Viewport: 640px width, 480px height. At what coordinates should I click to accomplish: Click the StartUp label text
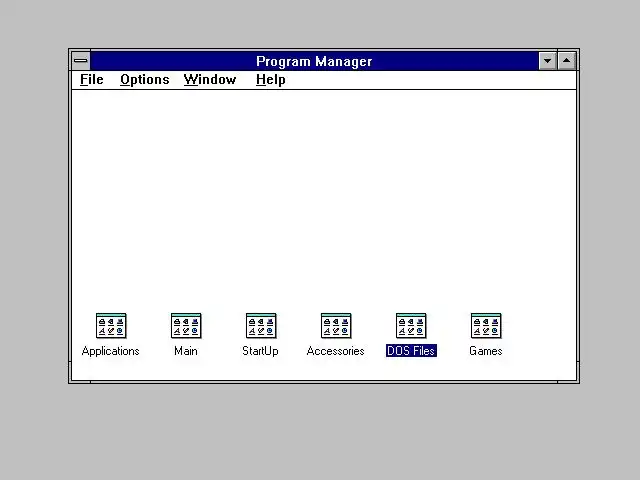[x=260, y=351]
